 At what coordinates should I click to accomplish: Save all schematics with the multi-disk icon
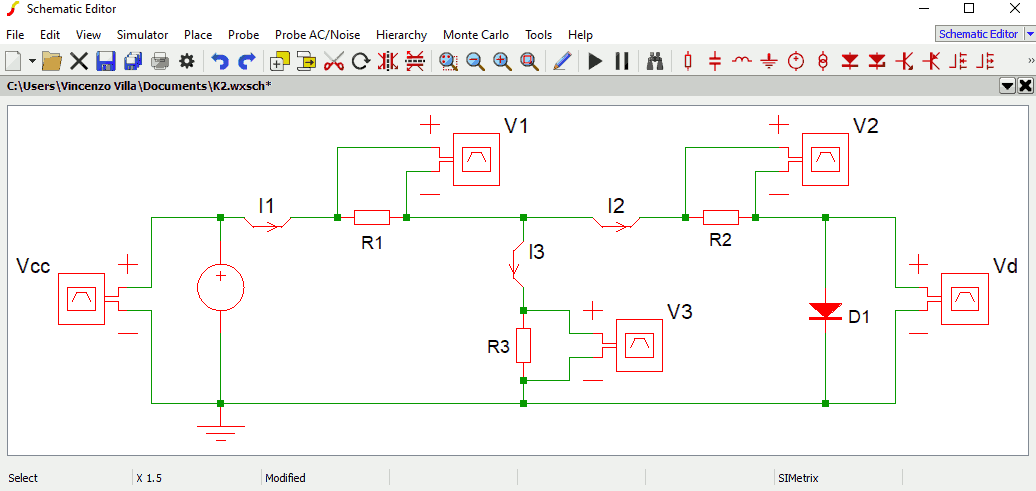pos(133,61)
